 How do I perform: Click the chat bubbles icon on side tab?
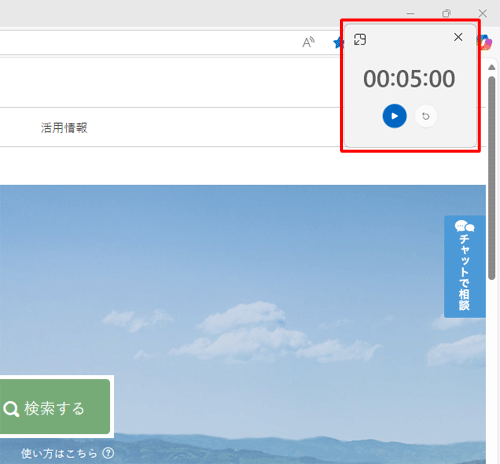[464, 226]
